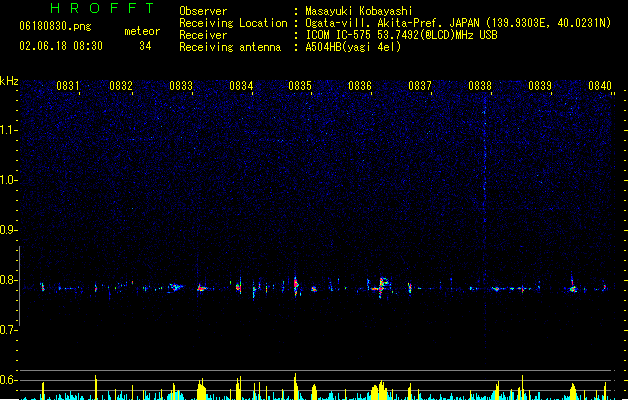The height and width of the screenshot is (400, 629).
Task: Click the 0834 time marker
Action: pos(241,86)
